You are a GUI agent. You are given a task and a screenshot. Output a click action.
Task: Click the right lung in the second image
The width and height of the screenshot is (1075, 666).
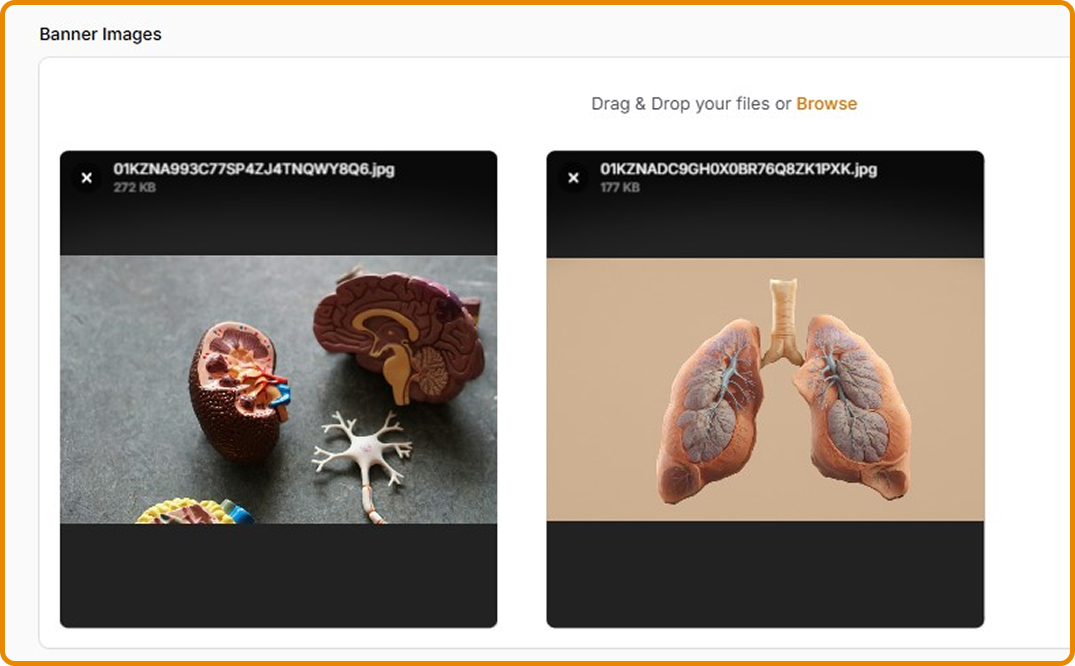pos(854,405)
